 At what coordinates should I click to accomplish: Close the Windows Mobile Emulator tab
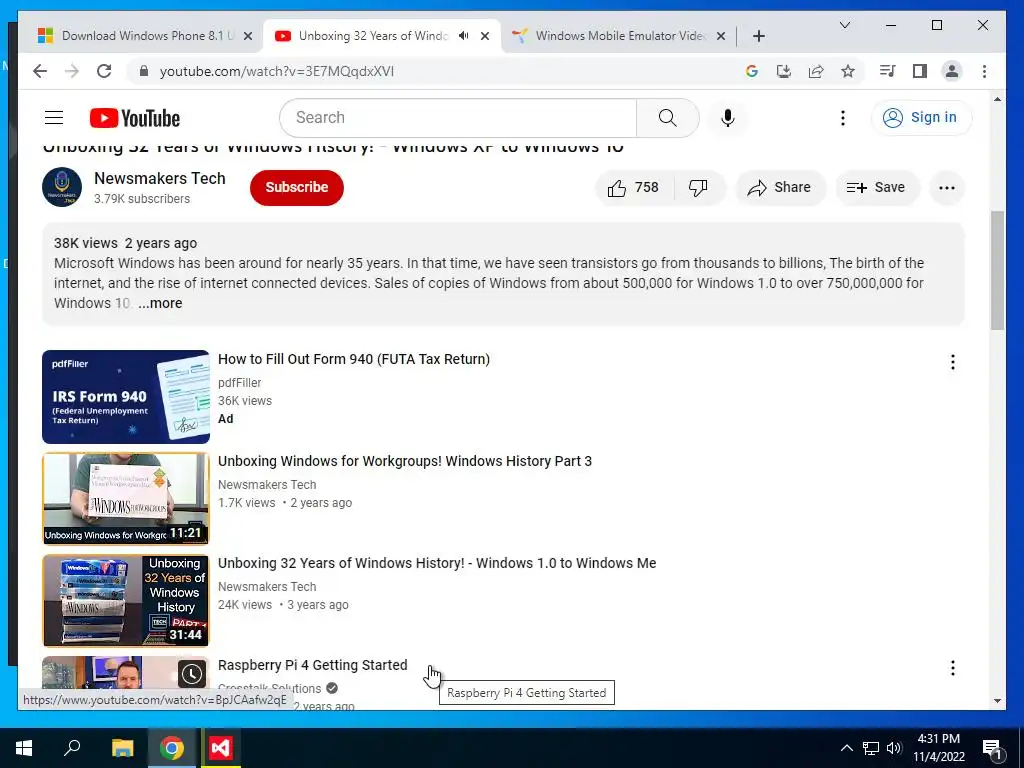click(720, 36)
